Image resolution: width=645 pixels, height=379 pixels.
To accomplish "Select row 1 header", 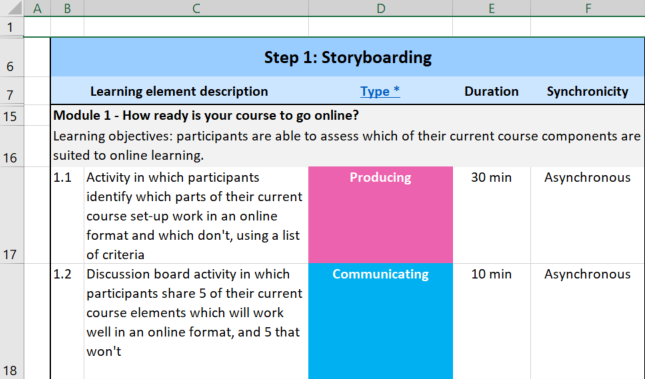I will point(12,27).
